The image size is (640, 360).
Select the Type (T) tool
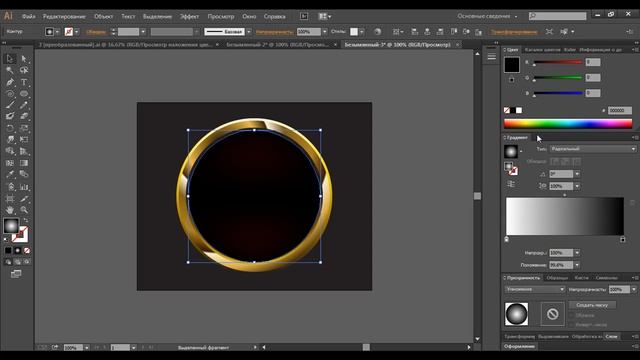coord(24,82)
